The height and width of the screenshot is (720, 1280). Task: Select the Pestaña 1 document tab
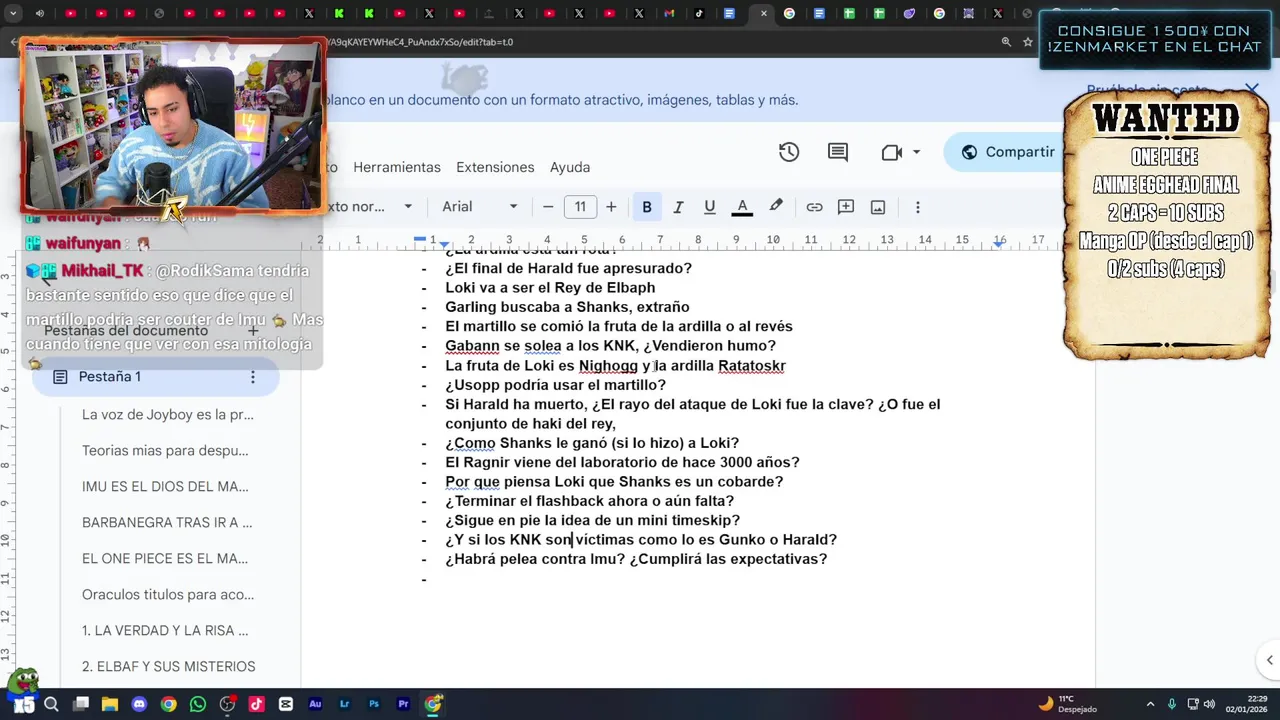coord(155,377)
